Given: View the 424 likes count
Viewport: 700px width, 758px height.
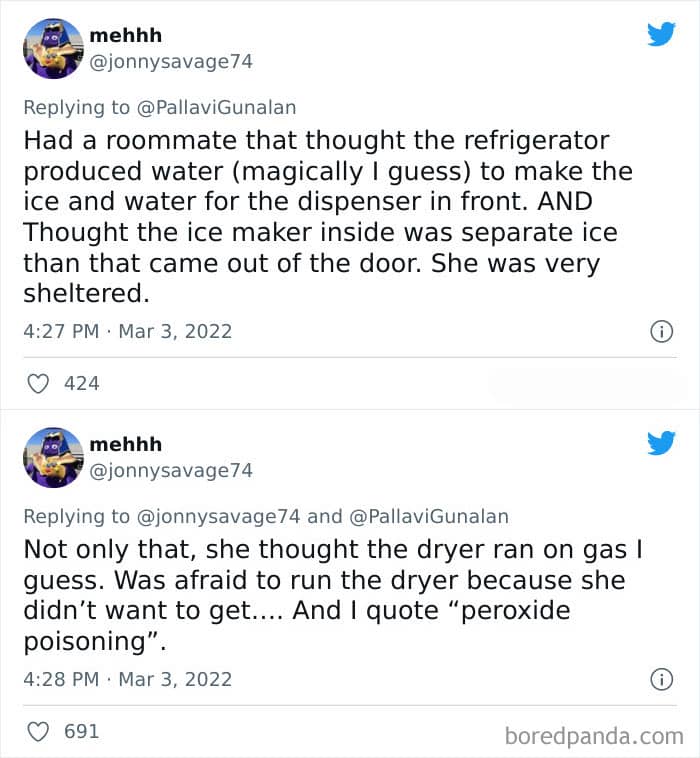Looking at the screenshot, I should click(81, 383).
